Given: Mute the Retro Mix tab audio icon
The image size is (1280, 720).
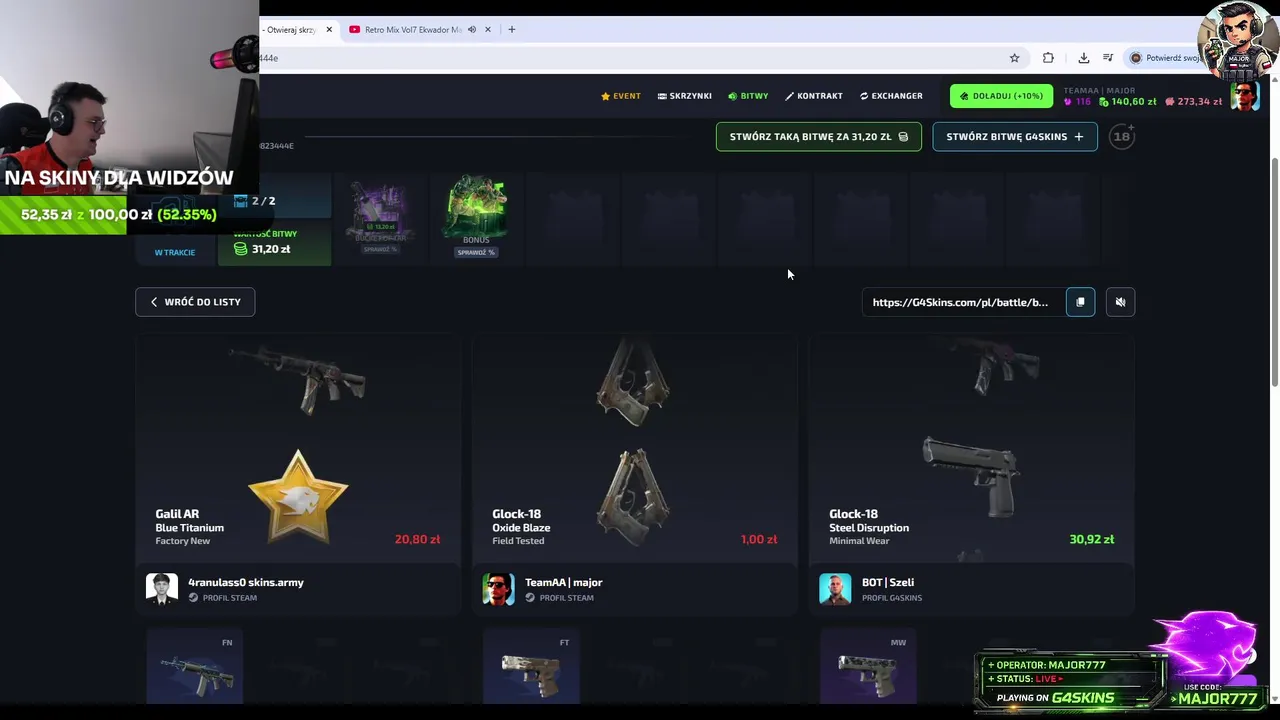Looking at the screenshot, I should tap(472, 30).
